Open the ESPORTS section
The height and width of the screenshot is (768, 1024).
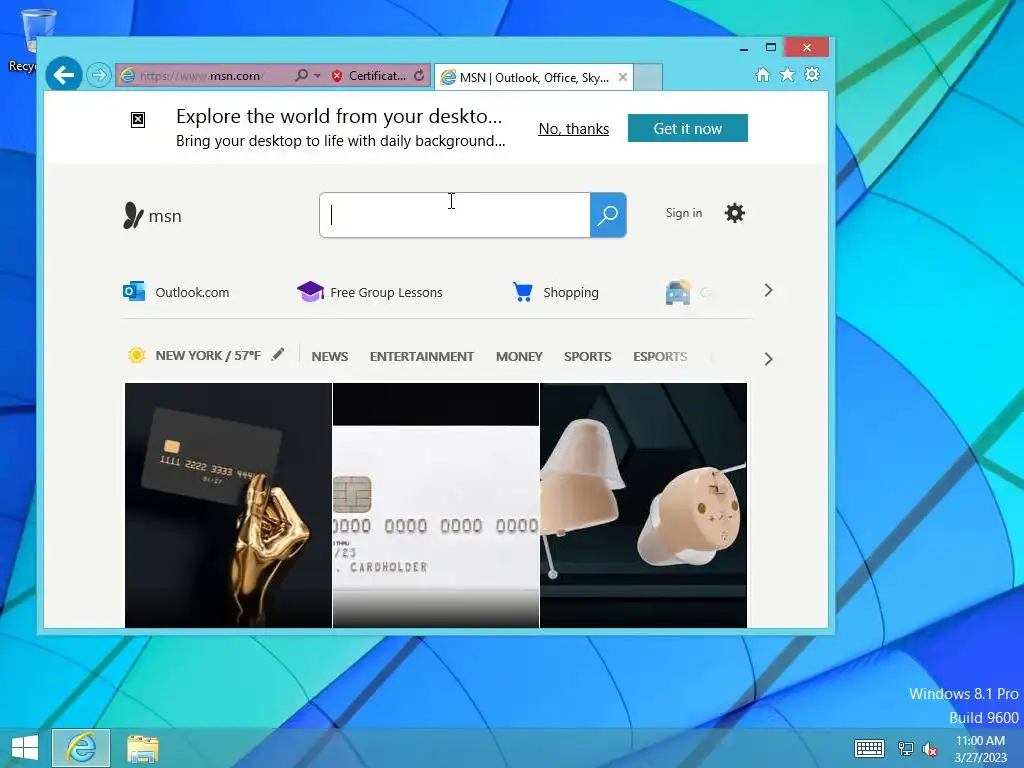click(660, 357)
